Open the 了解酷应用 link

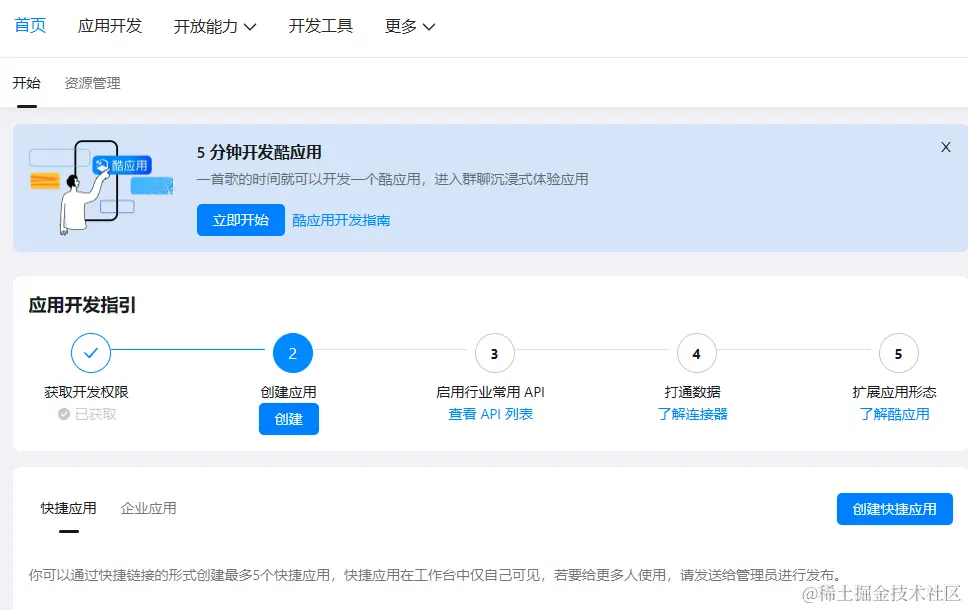(x=894, y=414)
